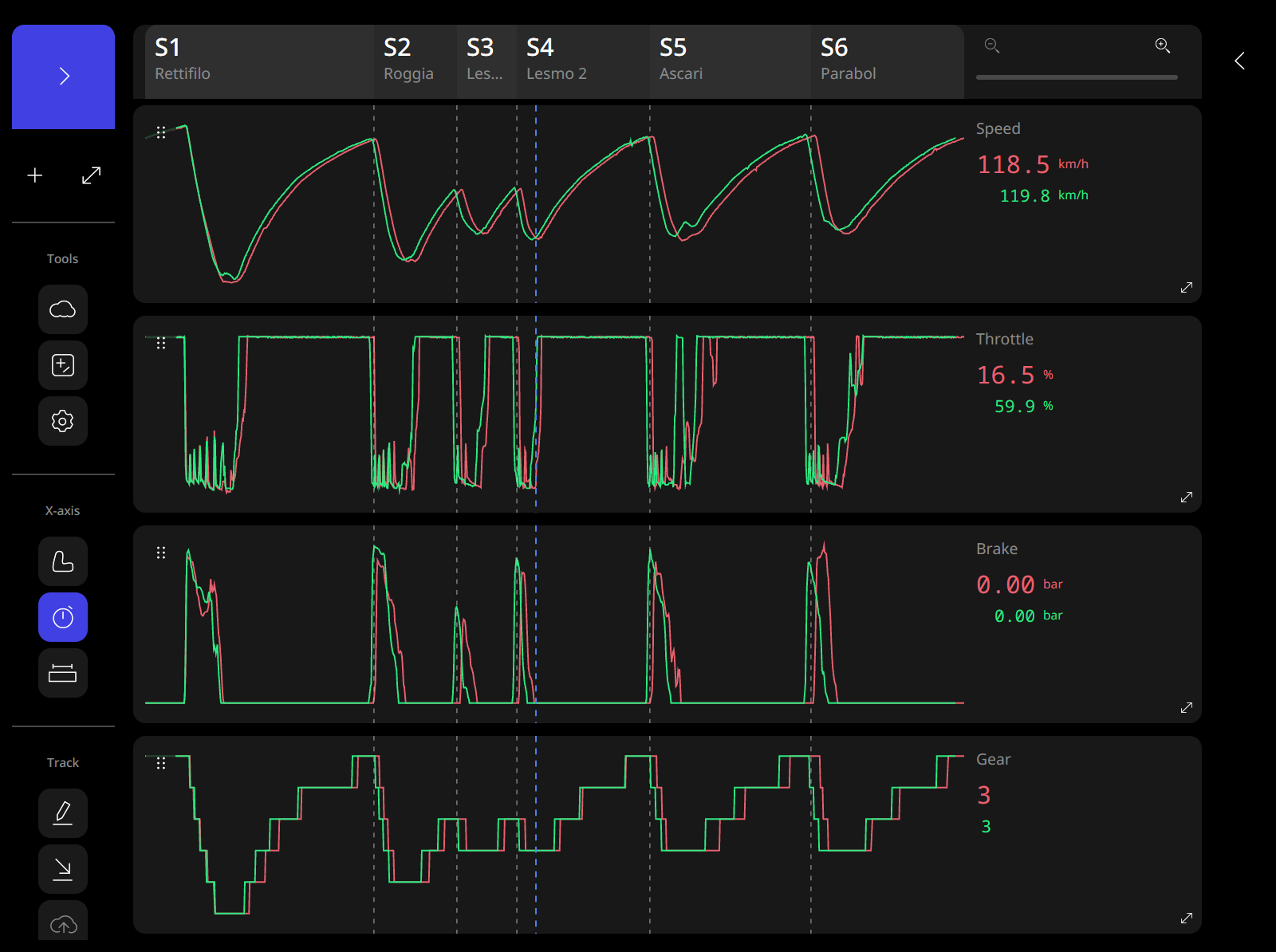Grab the Brake chart drag handle

(x=161, y=553)
